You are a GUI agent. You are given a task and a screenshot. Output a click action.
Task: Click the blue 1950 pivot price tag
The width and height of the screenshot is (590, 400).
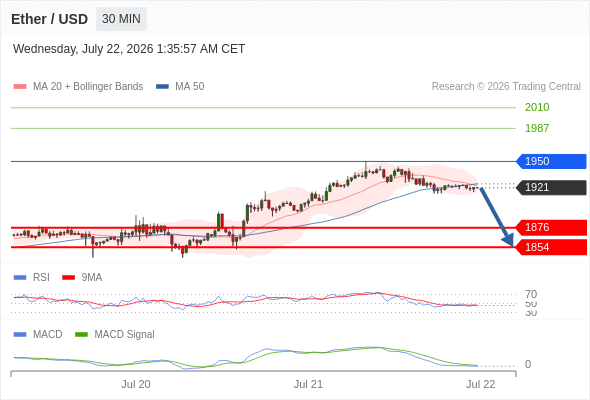click(x=551, y=161)
